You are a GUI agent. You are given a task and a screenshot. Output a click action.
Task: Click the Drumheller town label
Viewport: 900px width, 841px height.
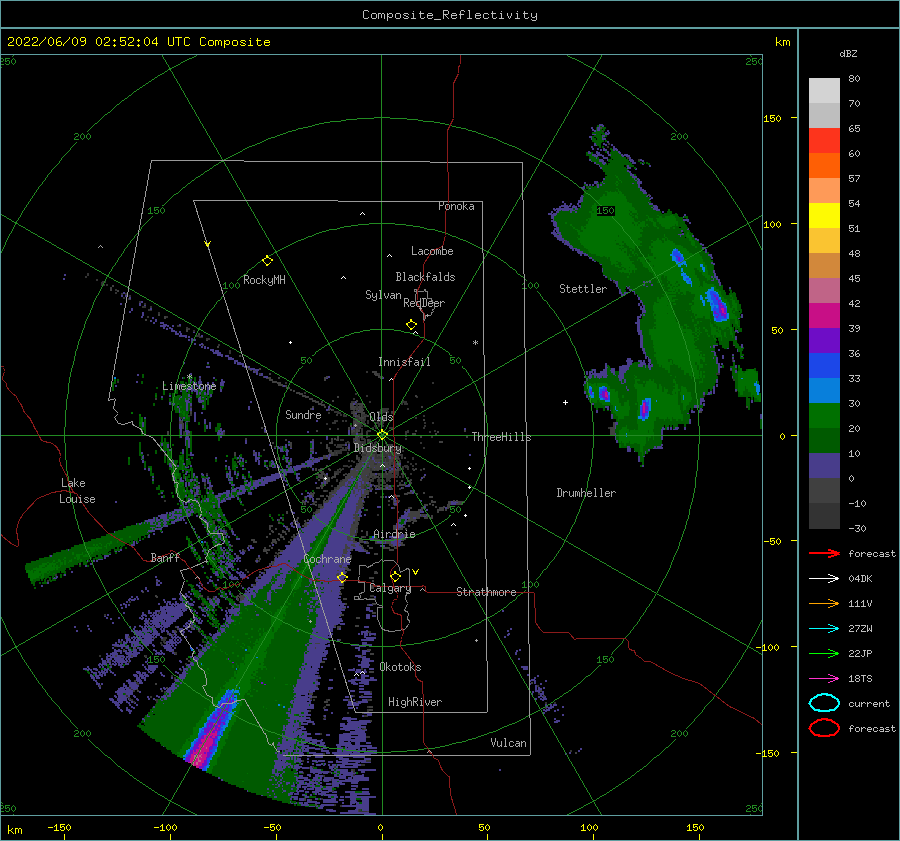tap(586, 493)
